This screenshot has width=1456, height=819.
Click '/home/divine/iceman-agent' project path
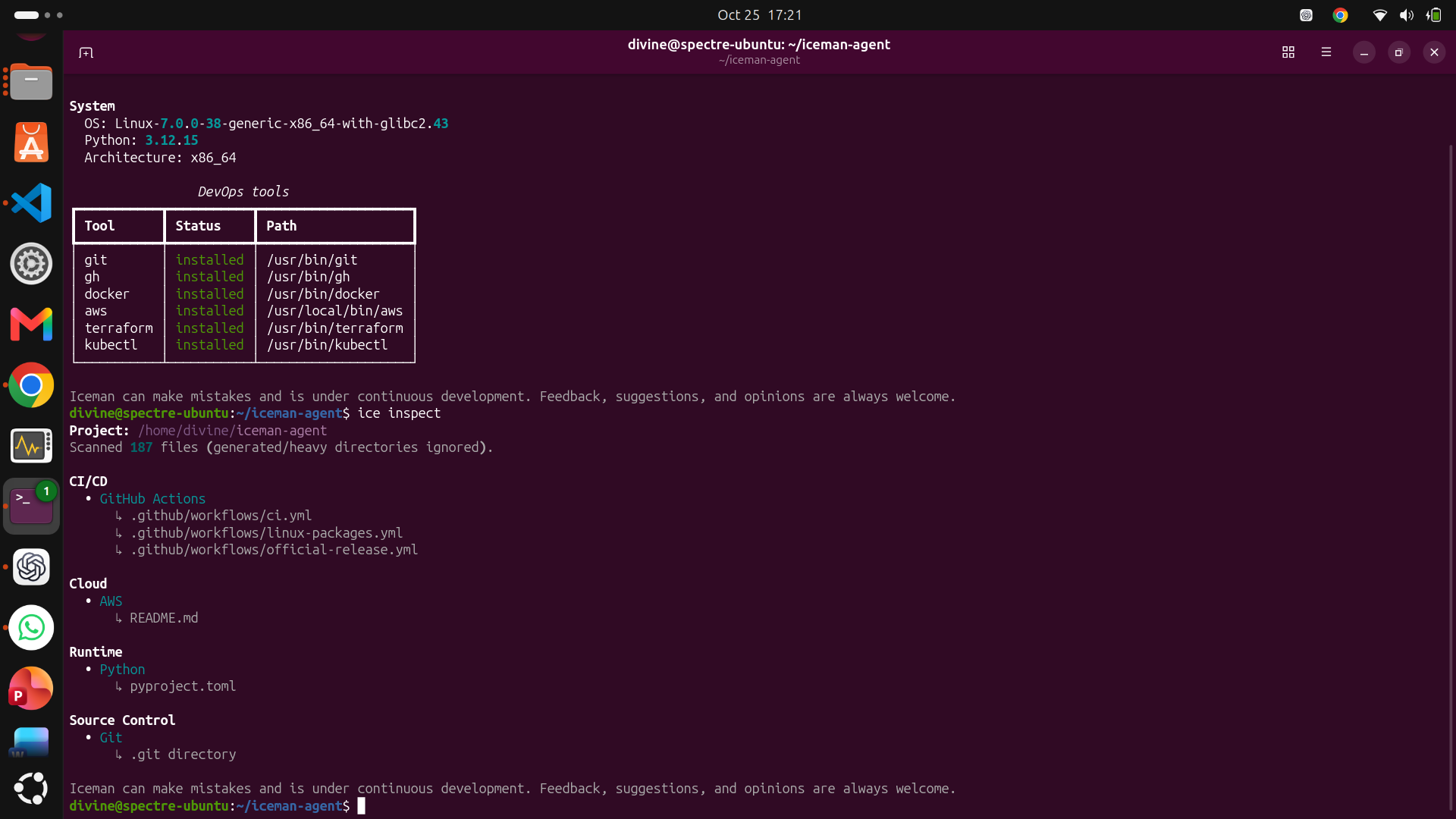coord(232,431)
